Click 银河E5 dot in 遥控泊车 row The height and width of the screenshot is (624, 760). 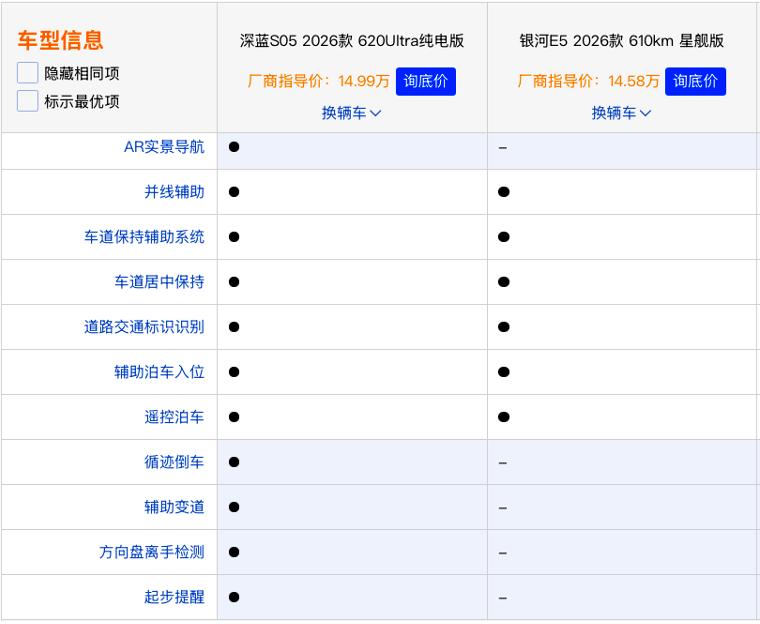(504, 417)
